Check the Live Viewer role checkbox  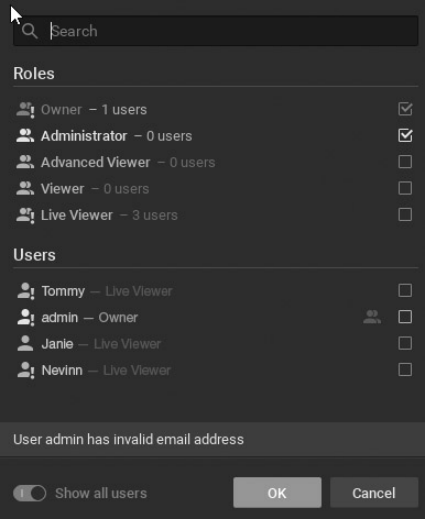[x=405, y=214]
